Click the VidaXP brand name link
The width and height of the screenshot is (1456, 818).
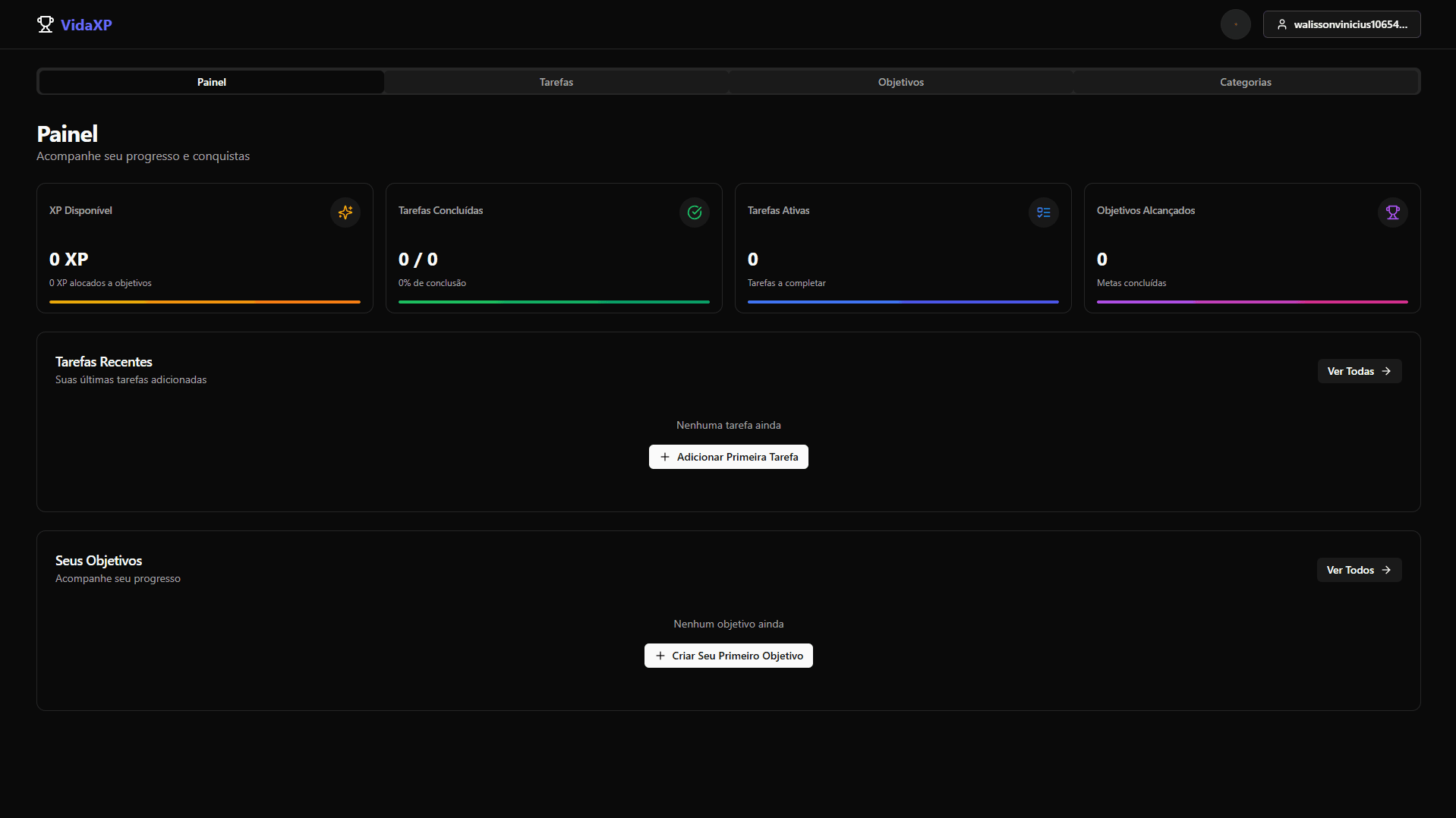point(87,25)
